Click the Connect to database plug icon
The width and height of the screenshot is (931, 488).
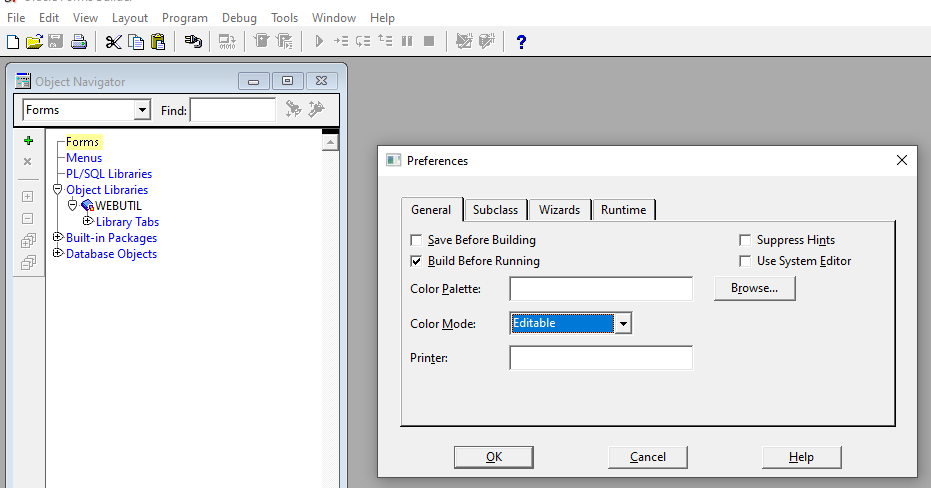(x=193, y=42)
